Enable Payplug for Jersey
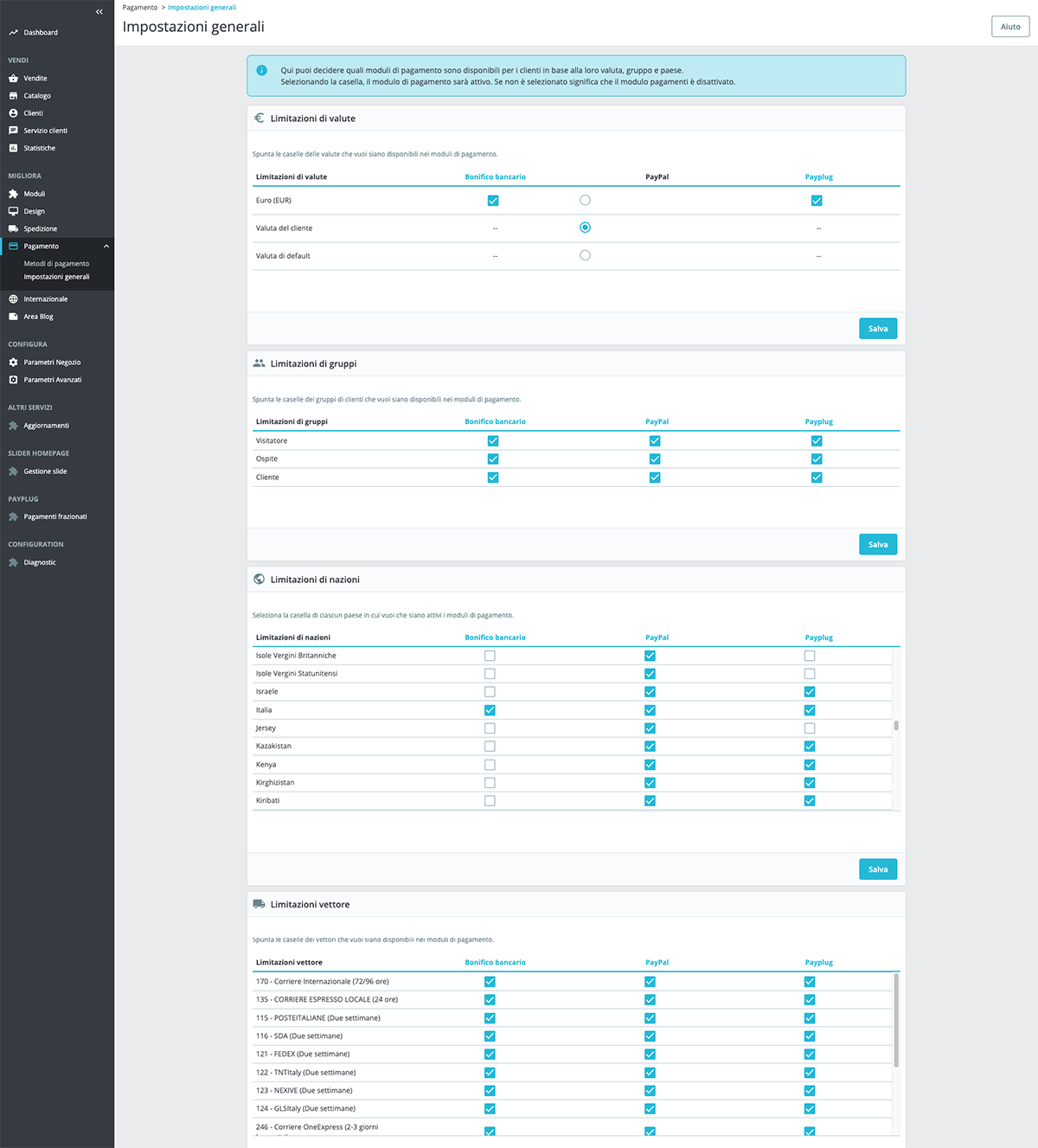The height and width of the screenshot is (1148, 1038). click(810, 728)
